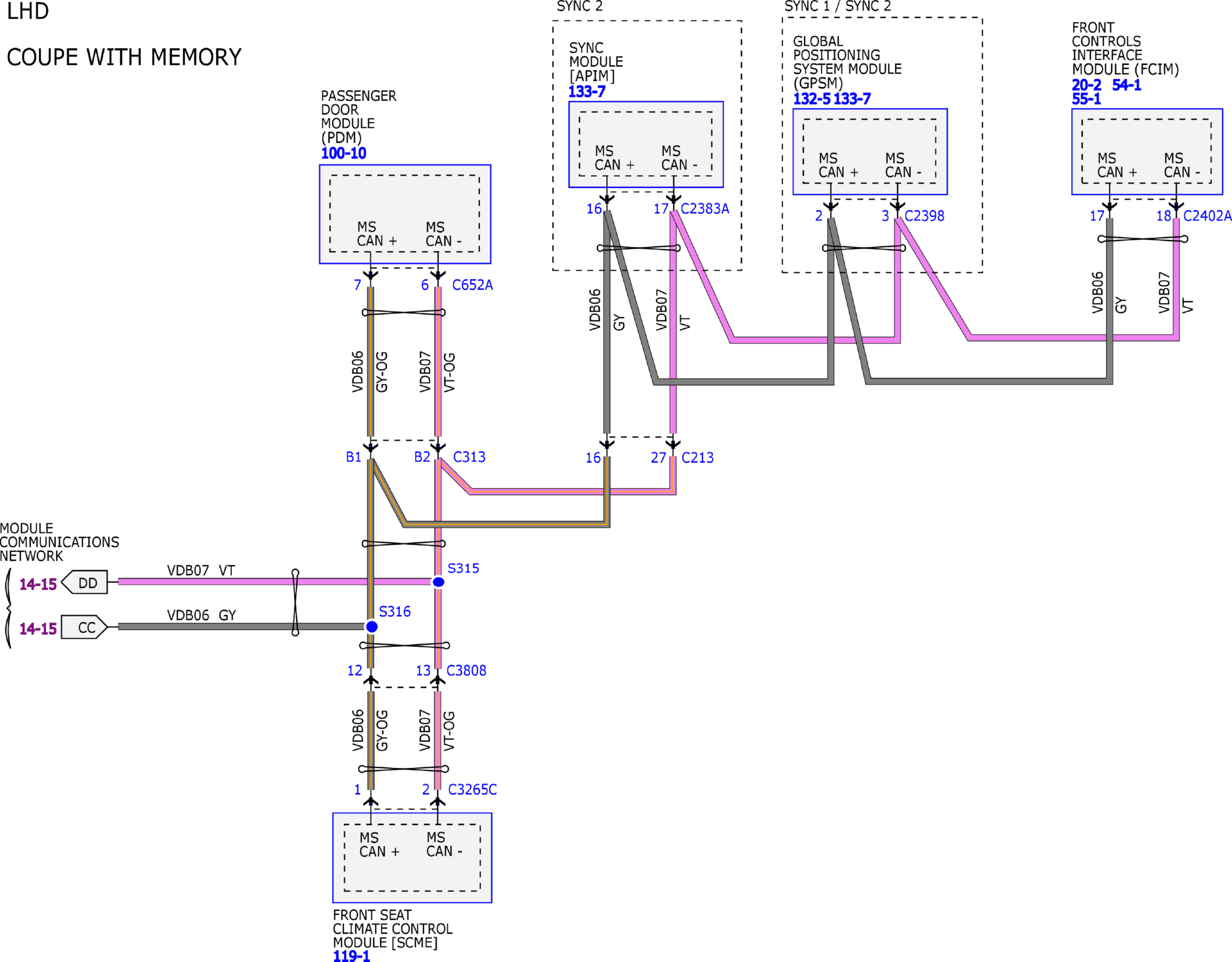1232x962 pixels.
Task: Click the 54-1 reference for FCIM
Action: (1126, 85)
